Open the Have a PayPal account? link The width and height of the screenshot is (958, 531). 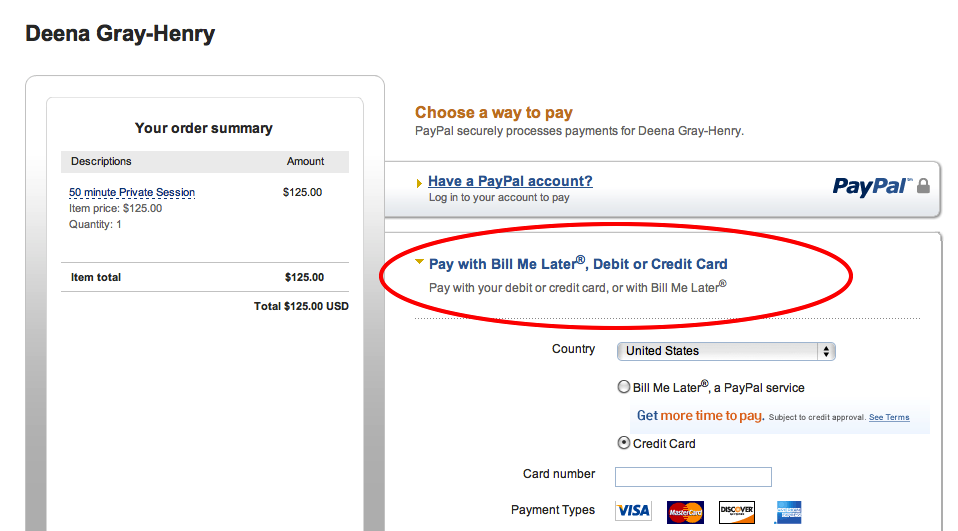click(510, 181)
